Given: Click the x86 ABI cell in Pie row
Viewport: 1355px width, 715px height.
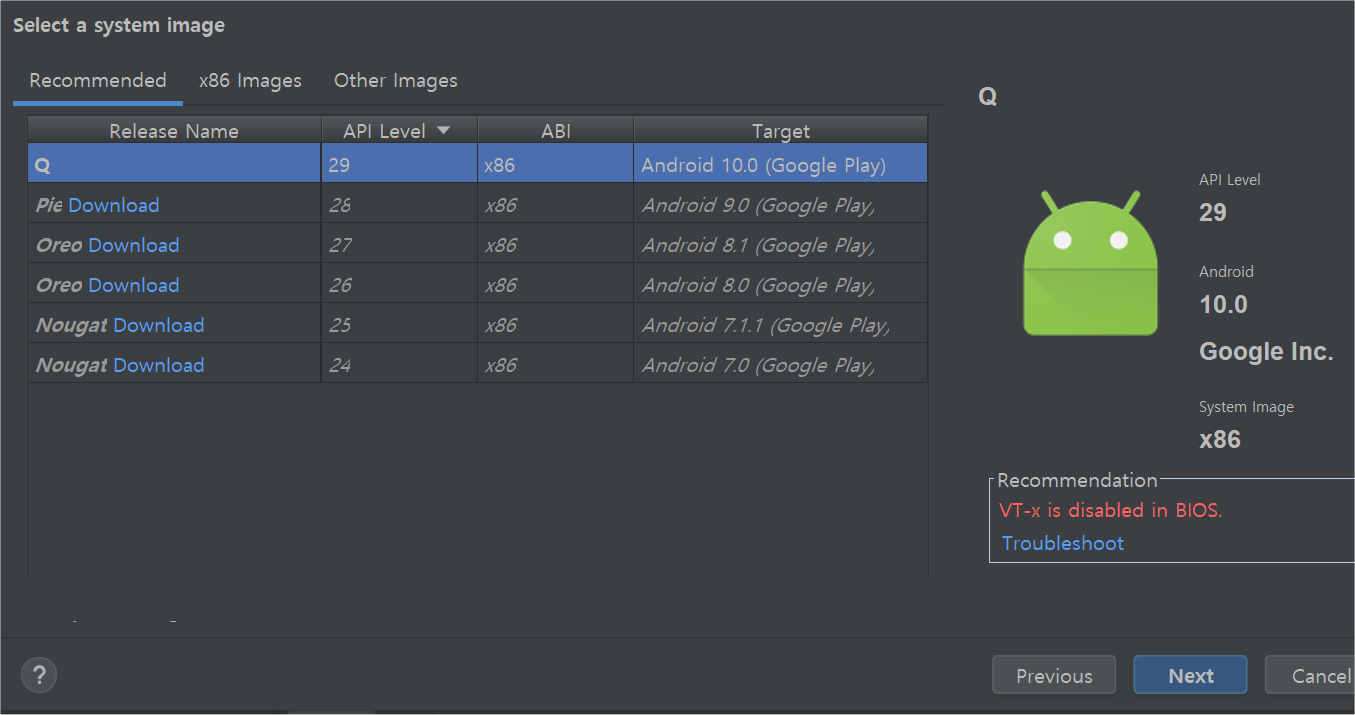Looking at the screenshot, I should pyautogui.click(x=556, y=205).
